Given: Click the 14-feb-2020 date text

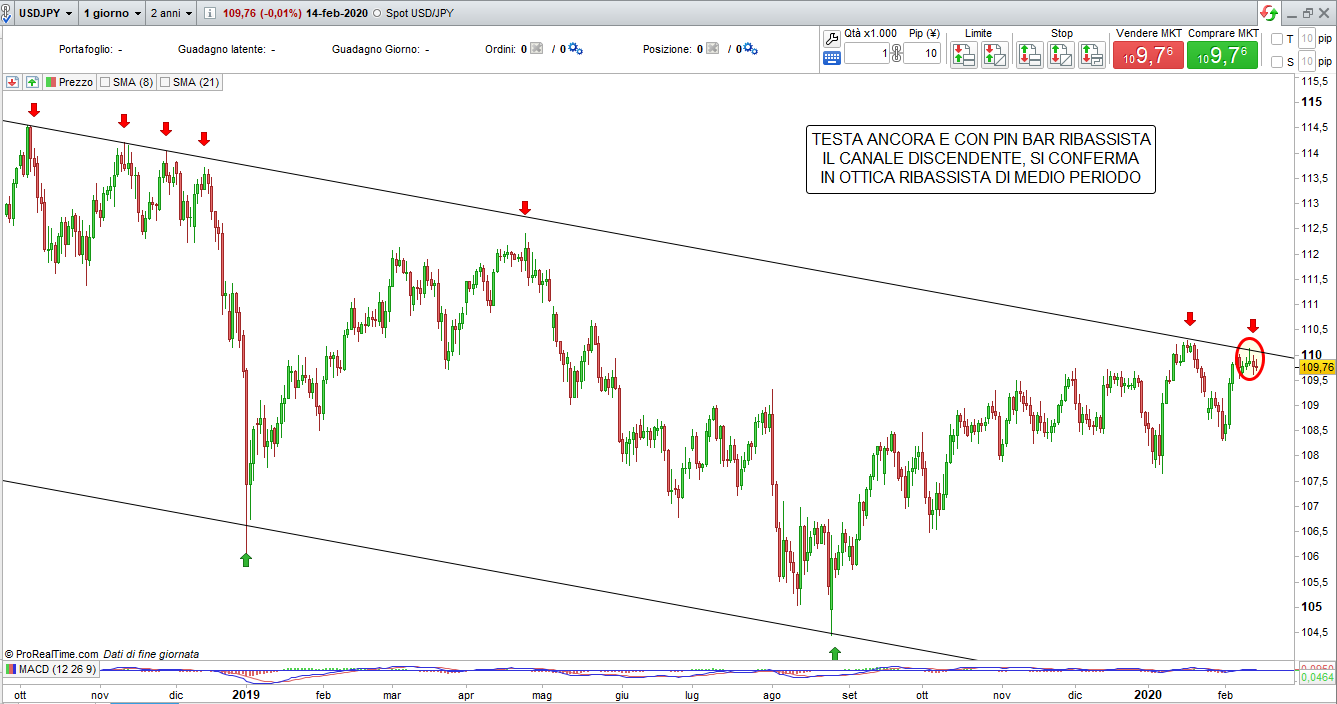Looking at the screenshot, I should (337, 14).
